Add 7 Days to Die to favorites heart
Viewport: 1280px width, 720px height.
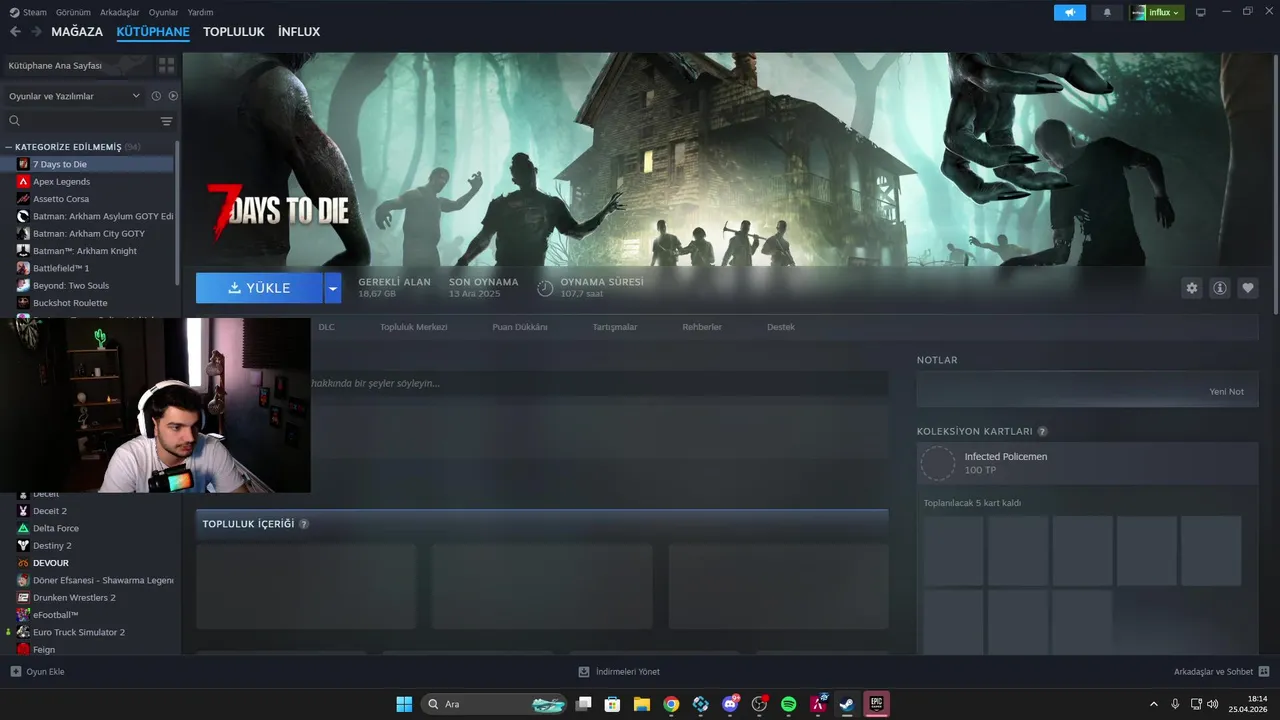click(x=1248, y=288)
